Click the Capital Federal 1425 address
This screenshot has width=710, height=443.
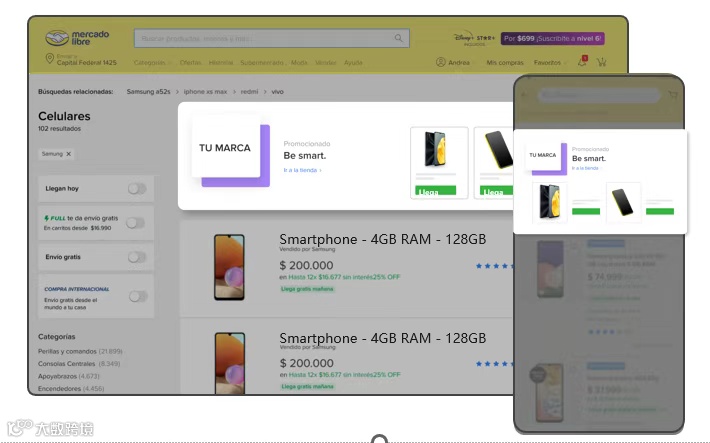(86, 63)
